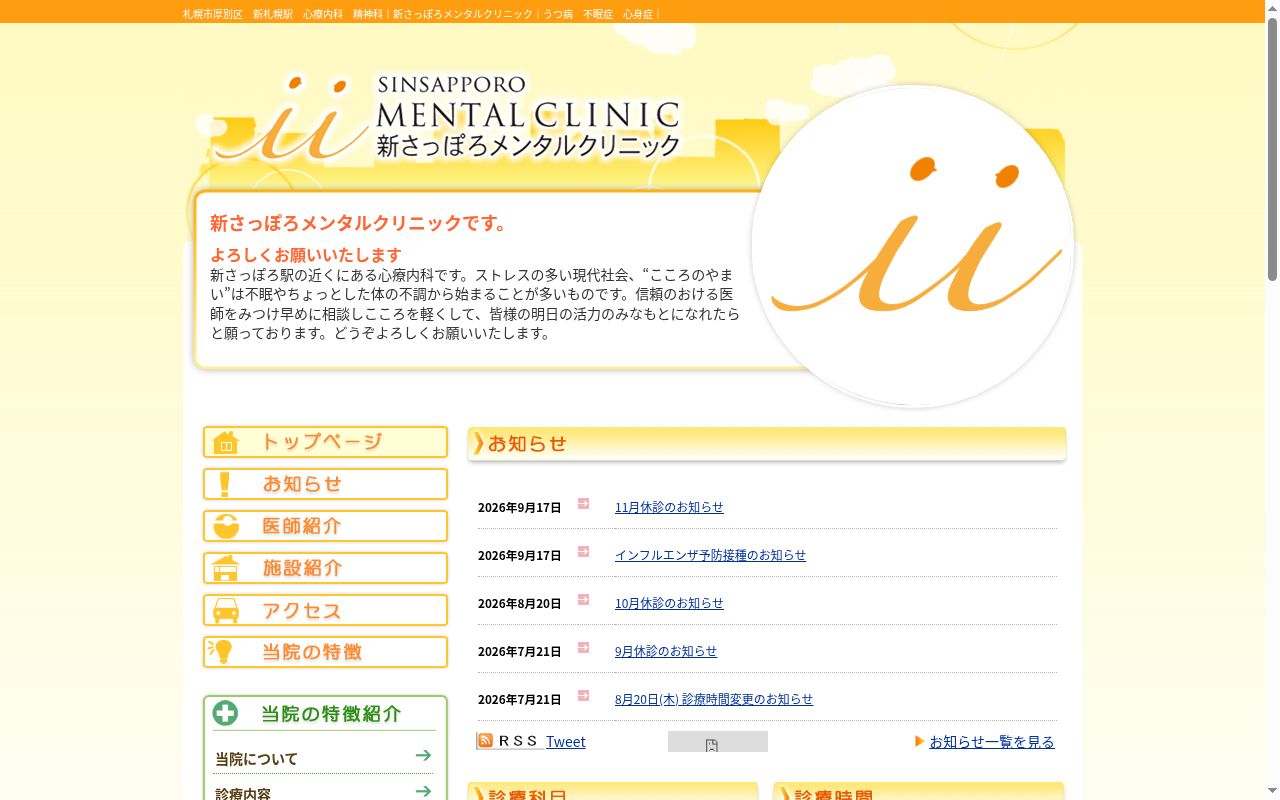Click the green plus icon in 当院の特徴紹介 header

point(226,713)
